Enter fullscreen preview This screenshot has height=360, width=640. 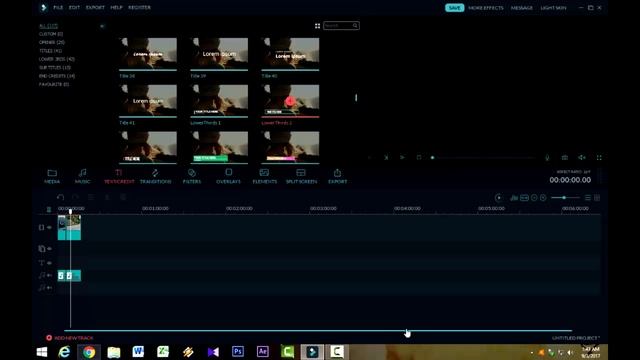pyautogui.click(x=599, y=158)
